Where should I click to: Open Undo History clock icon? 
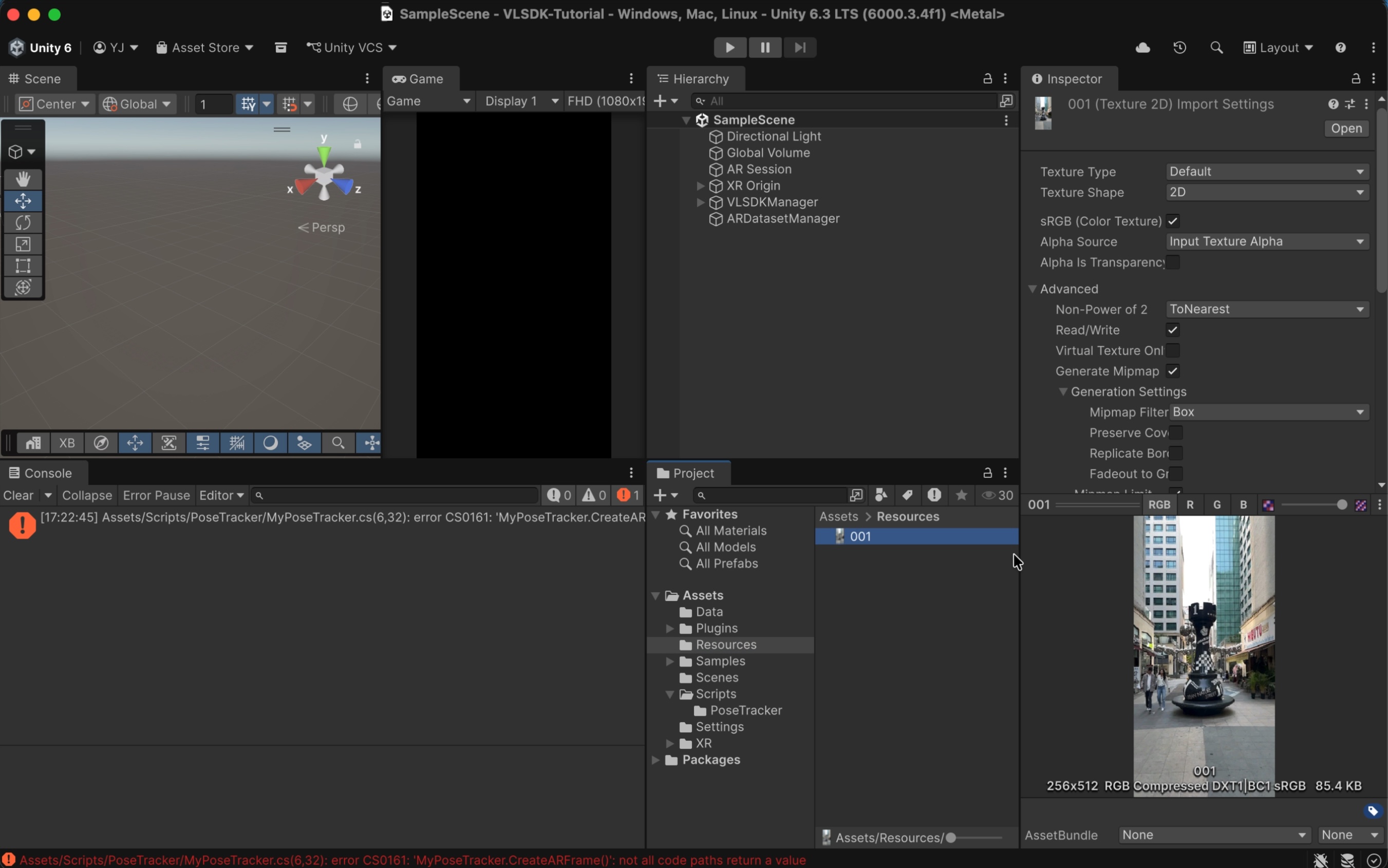(1179, 48)
